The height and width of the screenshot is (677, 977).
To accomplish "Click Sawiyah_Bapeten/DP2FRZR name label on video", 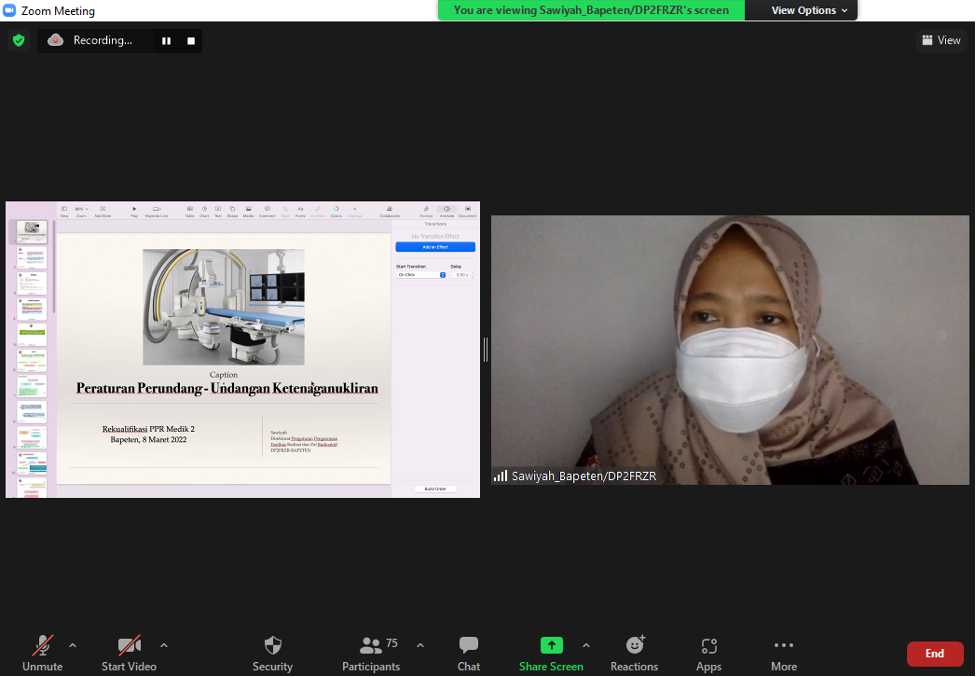I will click(584, 476).
